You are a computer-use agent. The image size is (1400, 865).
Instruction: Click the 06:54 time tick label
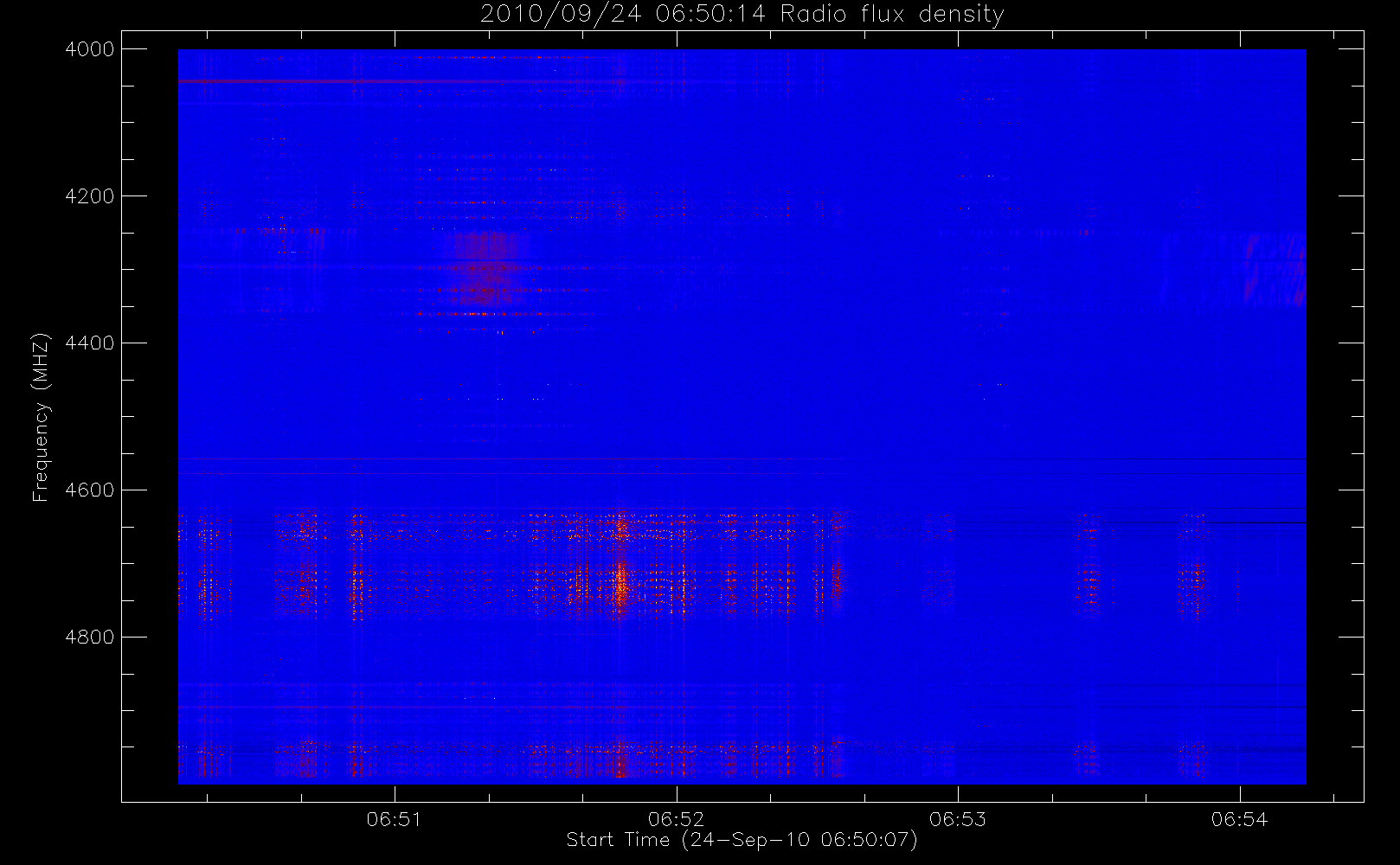pyautogui.click(x=1240, y=819)
